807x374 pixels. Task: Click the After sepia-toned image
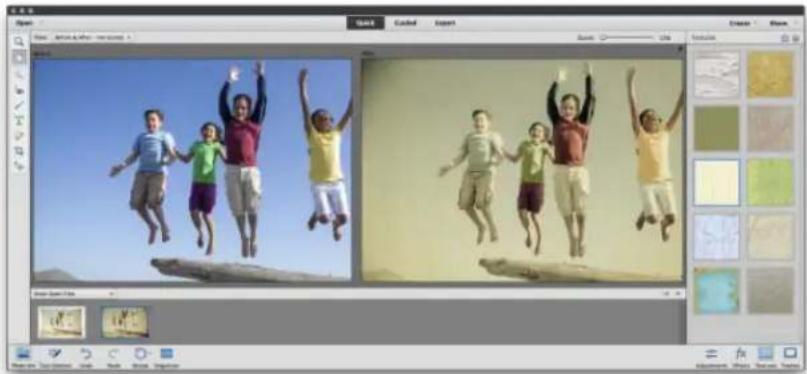(x=522, y=170)
